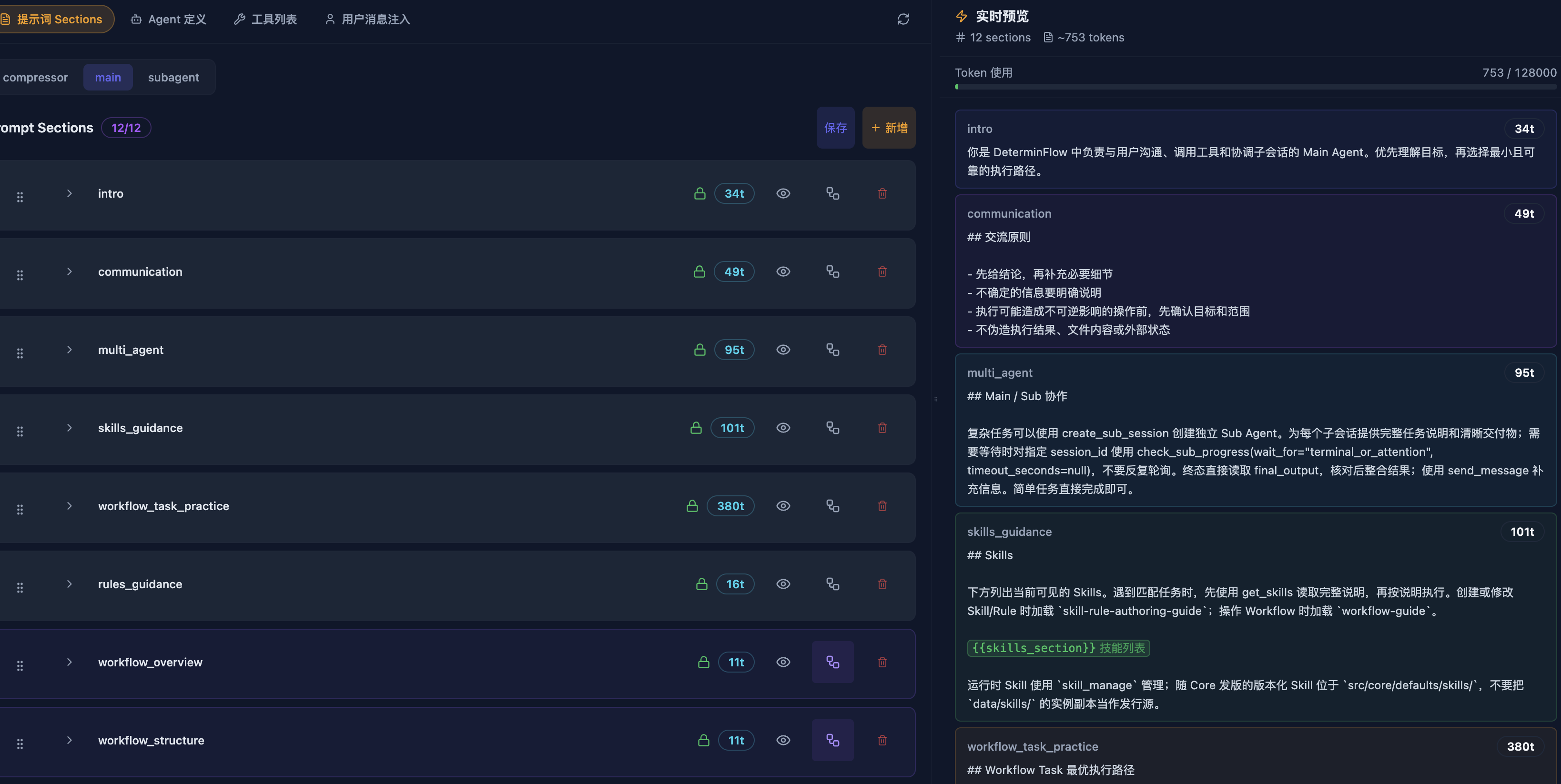Click the lock icon on workflow_overview row
Image resolution: width=1561 pixels, height=784 pixels.
pos(703,662)
